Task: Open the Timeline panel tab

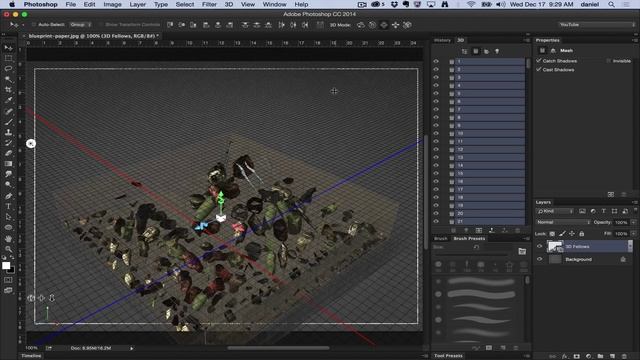Action: pos(31,356)
